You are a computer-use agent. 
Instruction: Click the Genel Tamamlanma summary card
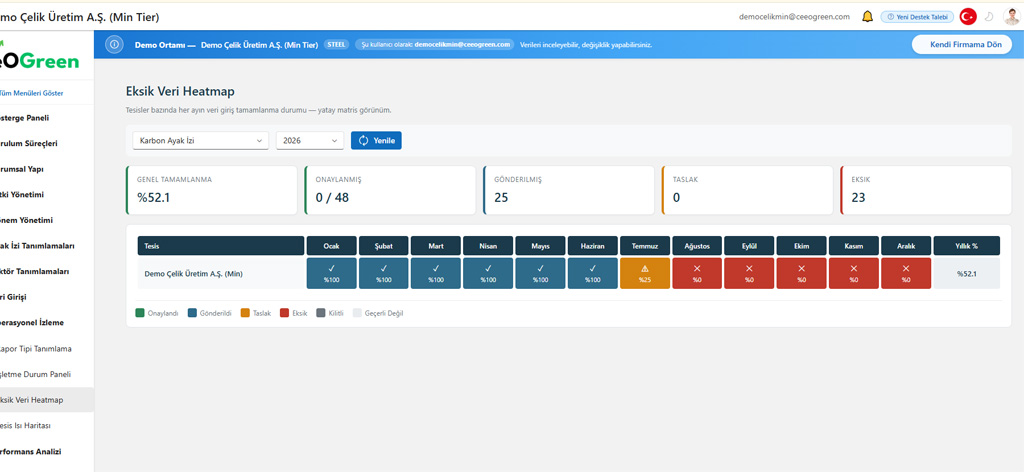(211, 190)
